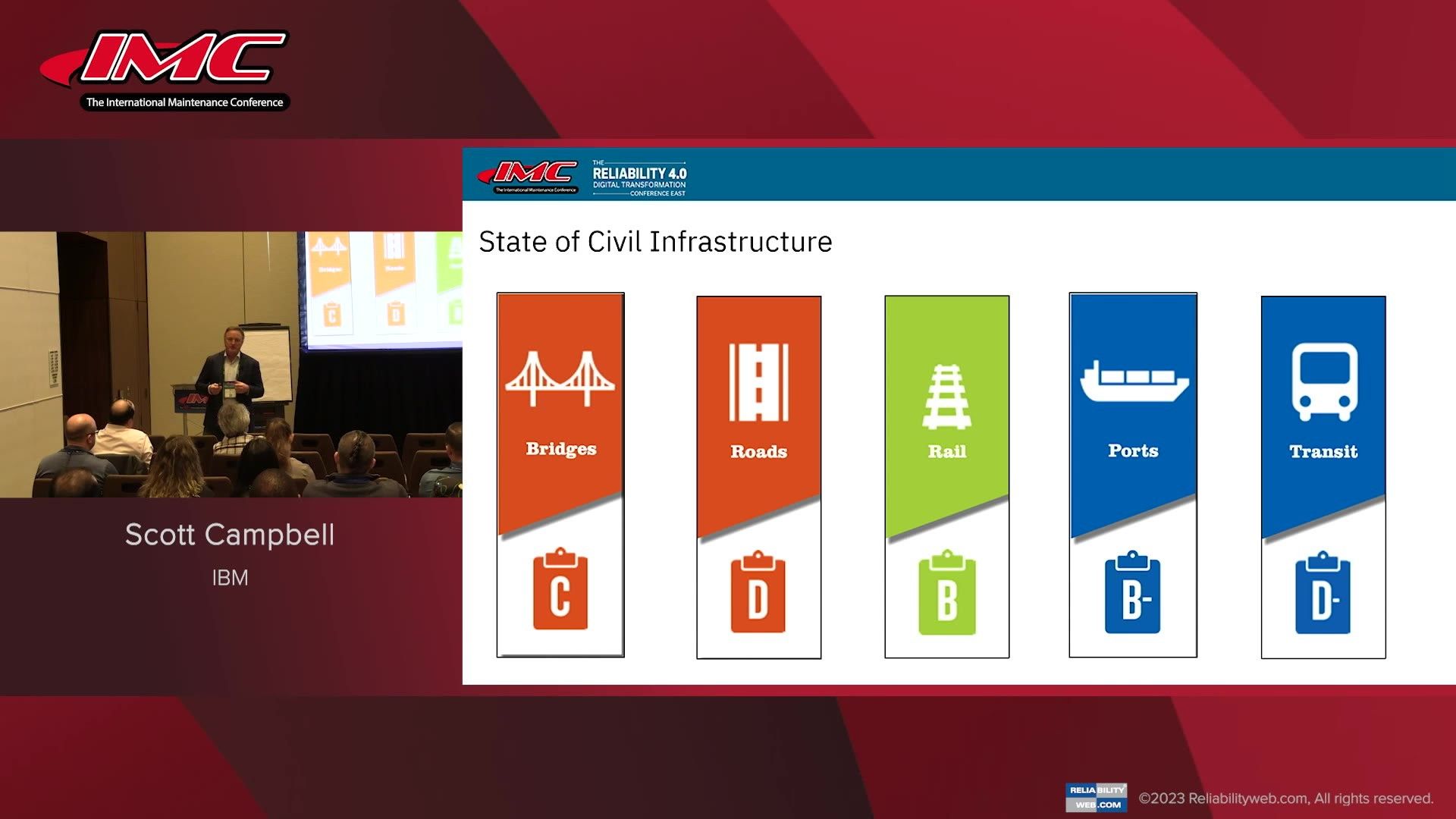Screen dimensions: 1456x819
Task: Select the green grade B clipboard
Action: point(946,592)
